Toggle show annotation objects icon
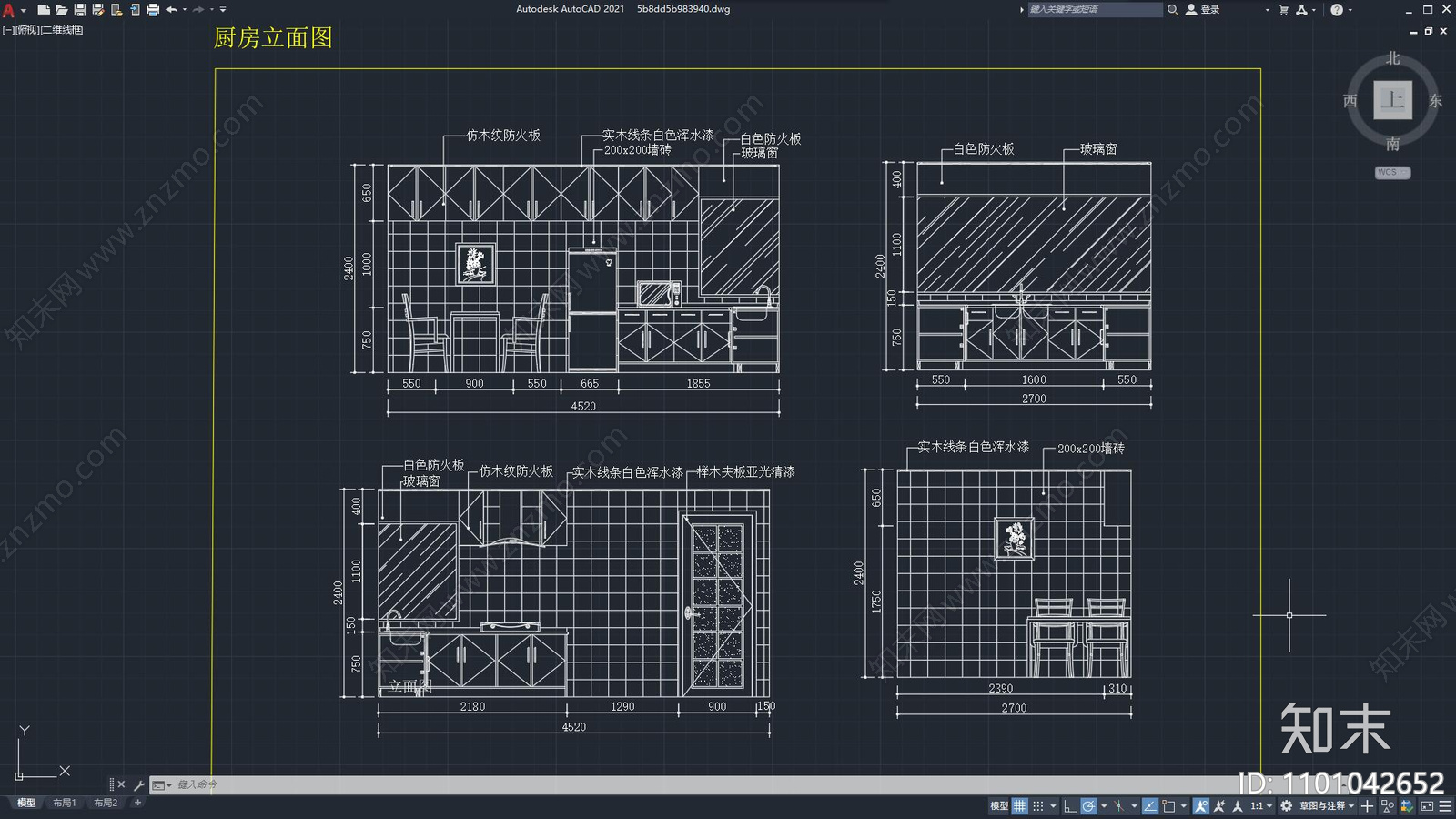The height and width of the screenshot is (819, 1456). (1201, 805)
